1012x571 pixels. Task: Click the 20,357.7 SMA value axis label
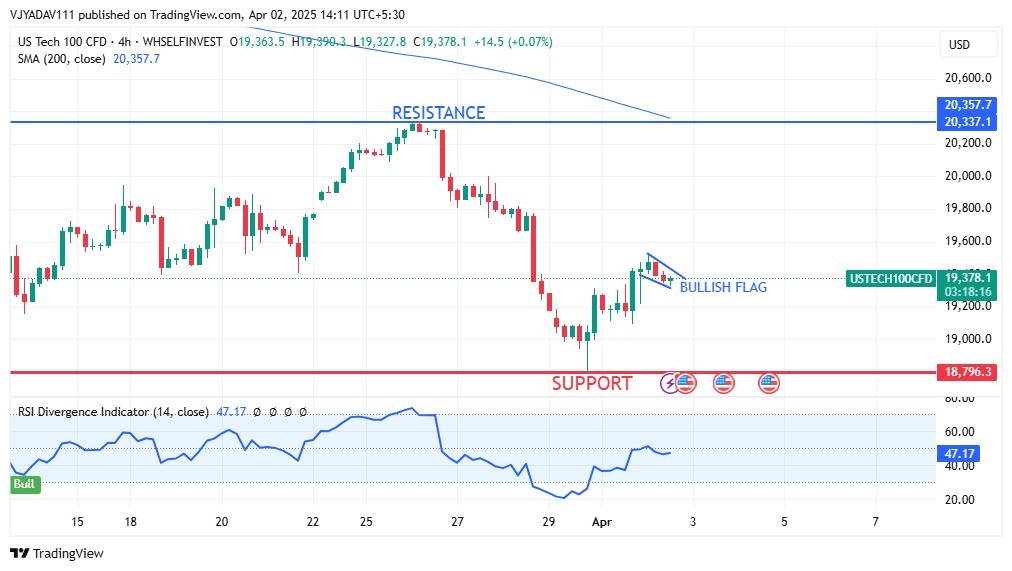[967, 105]
